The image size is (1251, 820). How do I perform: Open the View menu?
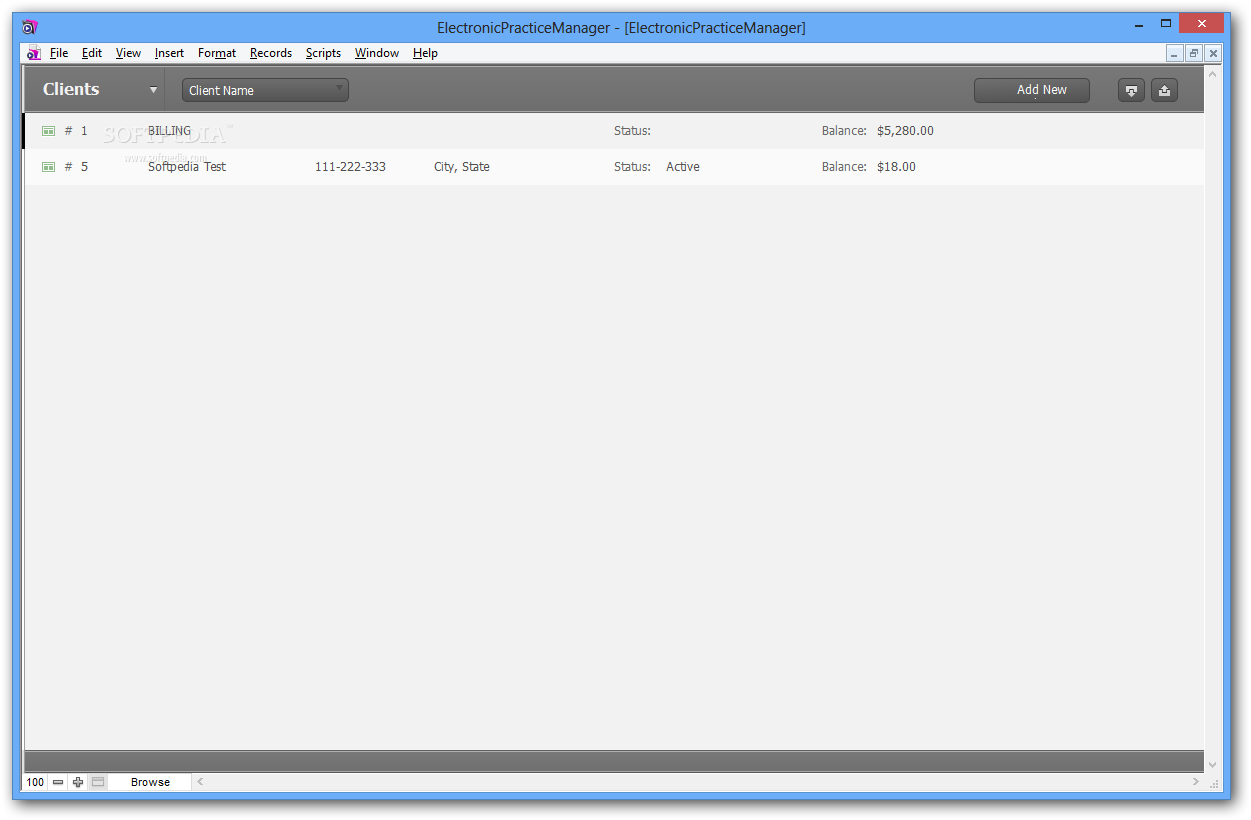tap(128, 53)
